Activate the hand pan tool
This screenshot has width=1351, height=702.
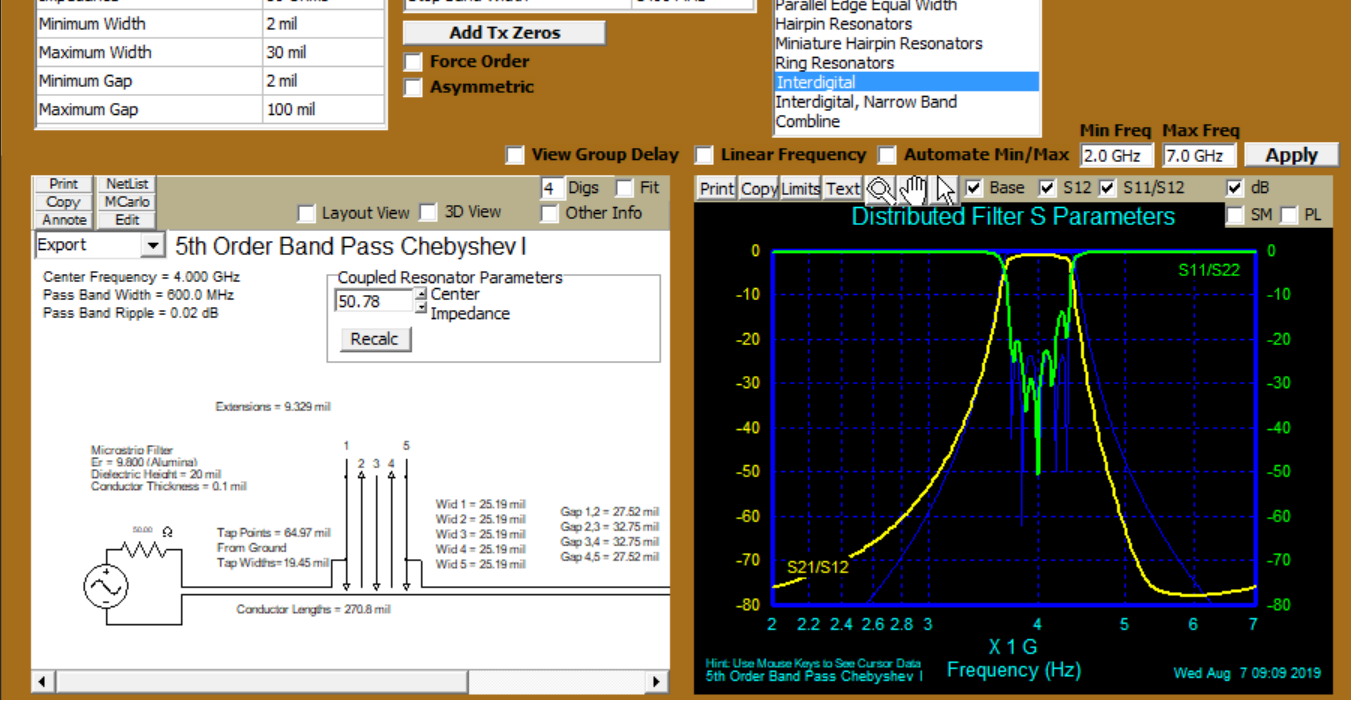point(912,188)
